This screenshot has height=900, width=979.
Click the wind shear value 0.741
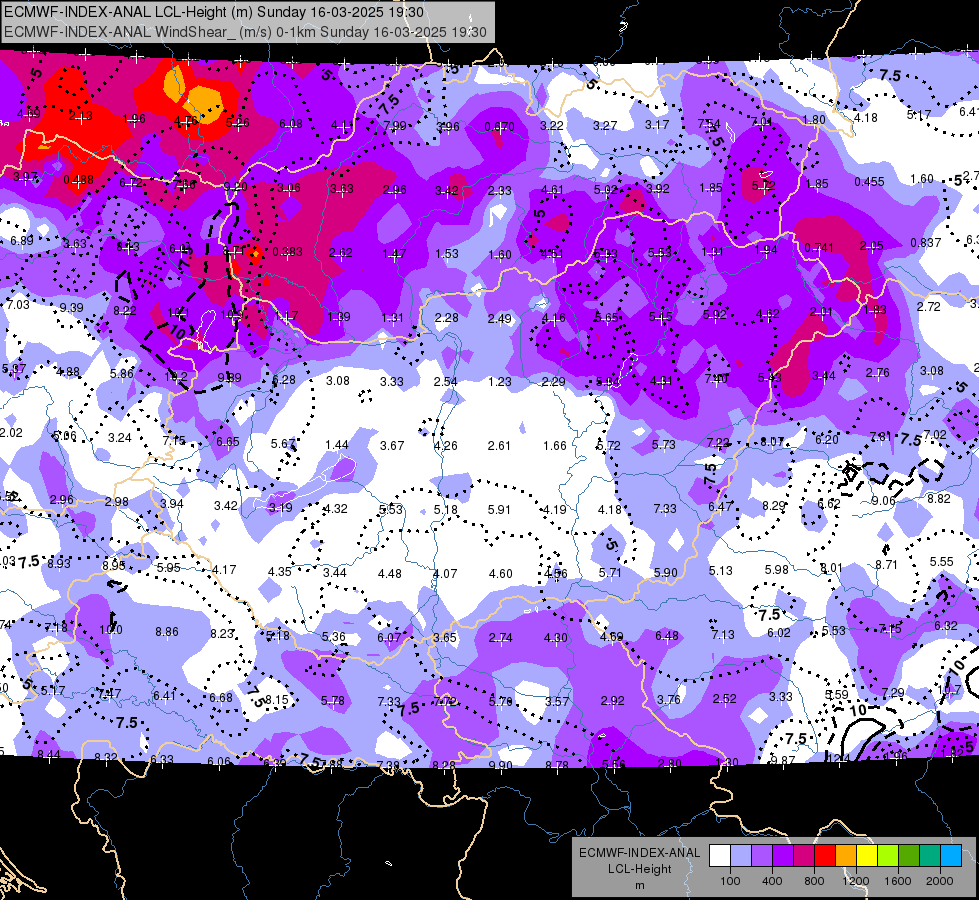[819, 247]
